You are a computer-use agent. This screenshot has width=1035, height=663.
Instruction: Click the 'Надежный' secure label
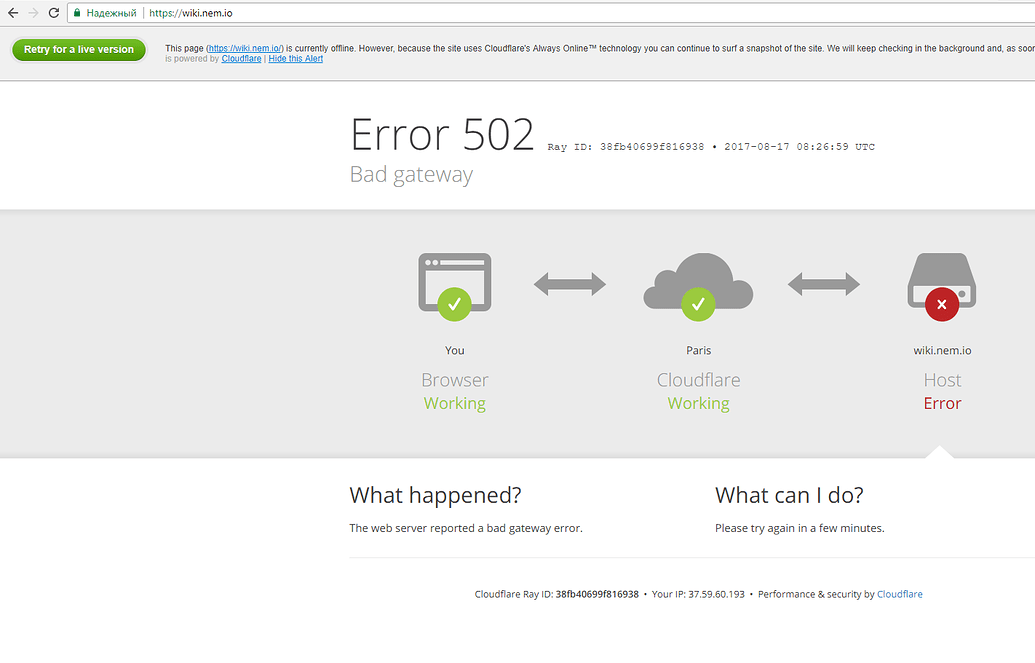[111, 13]
